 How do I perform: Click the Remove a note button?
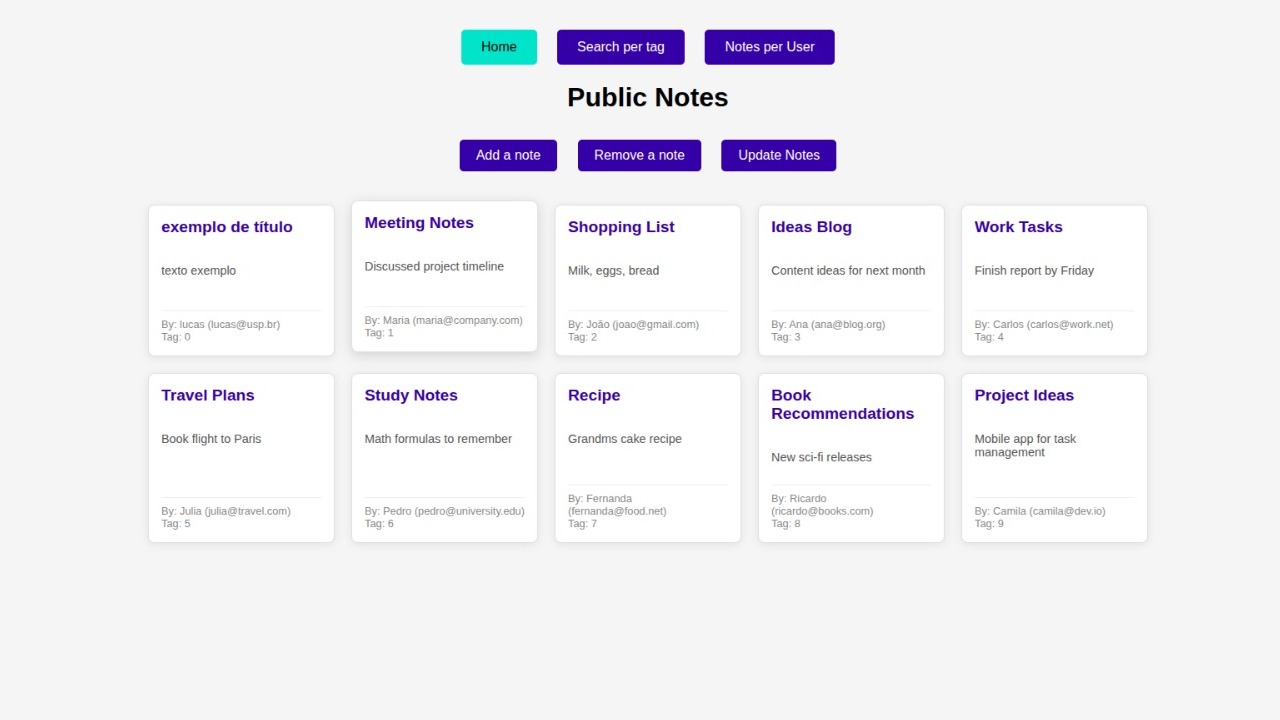tap(640, 155)
